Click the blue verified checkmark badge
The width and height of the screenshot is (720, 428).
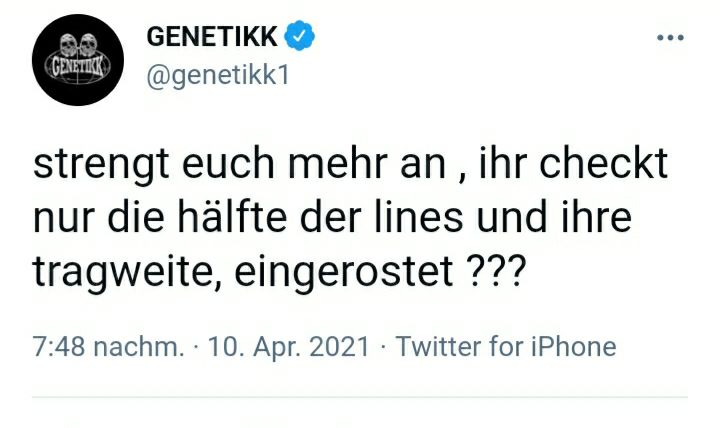299,35
